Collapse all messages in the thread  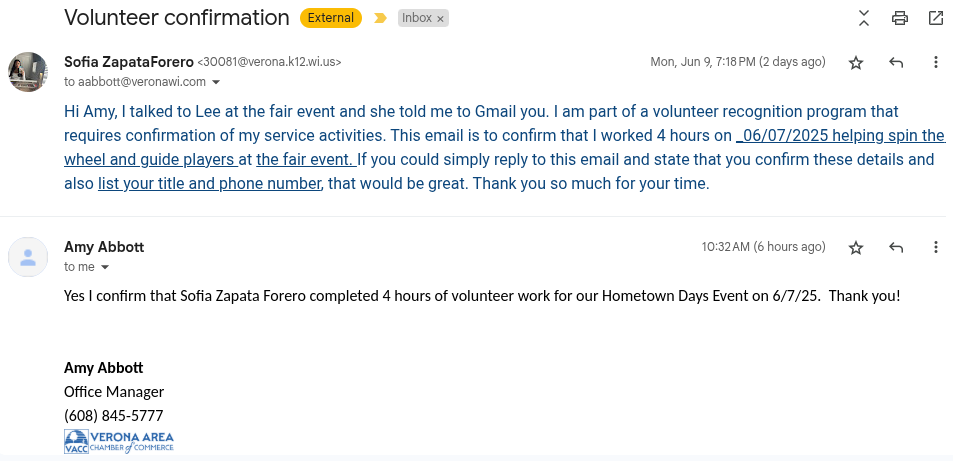click(864, 18)
